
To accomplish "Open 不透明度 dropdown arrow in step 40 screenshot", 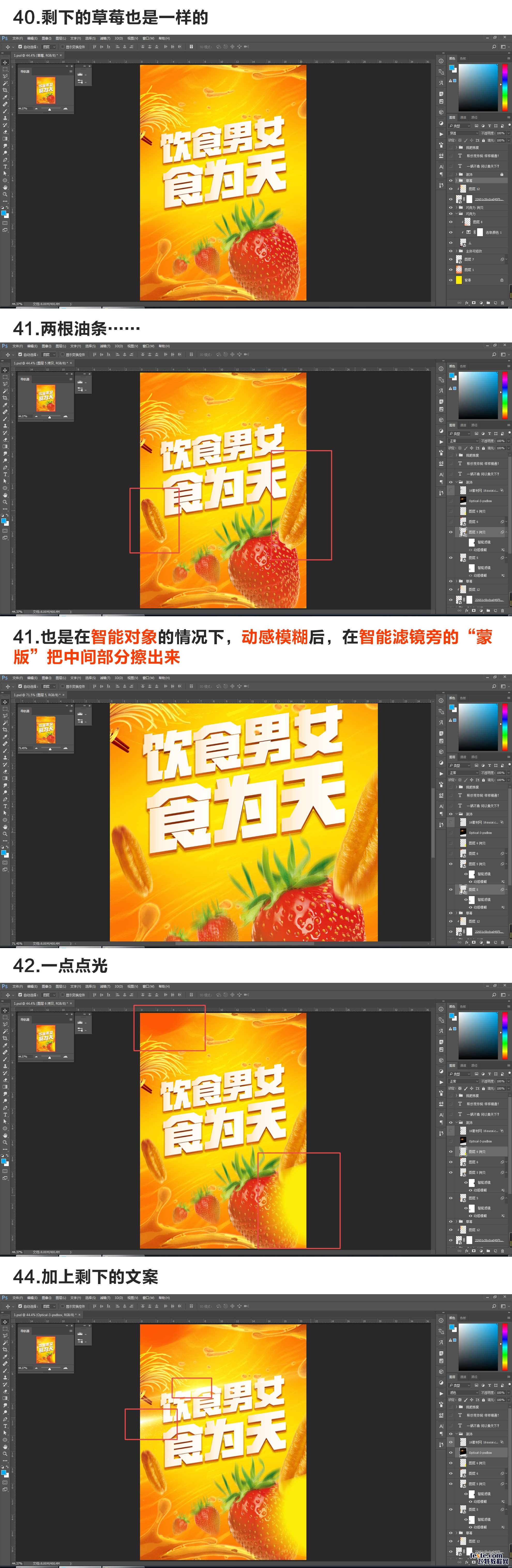I will point(509,133).
